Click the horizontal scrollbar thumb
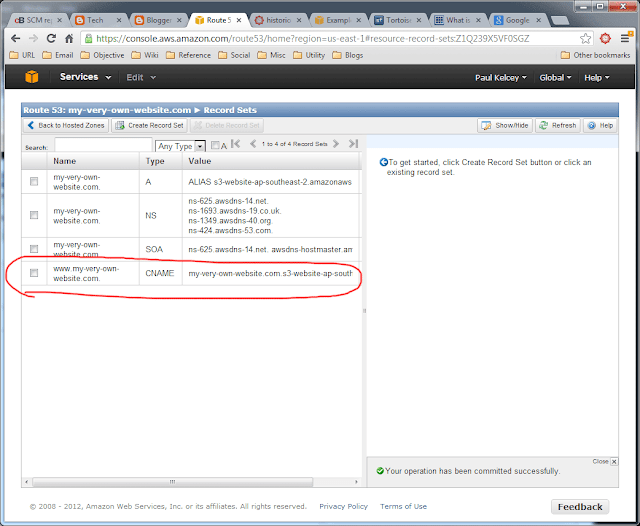The height and width of the screenshot is (526, 640). (173, 482)
